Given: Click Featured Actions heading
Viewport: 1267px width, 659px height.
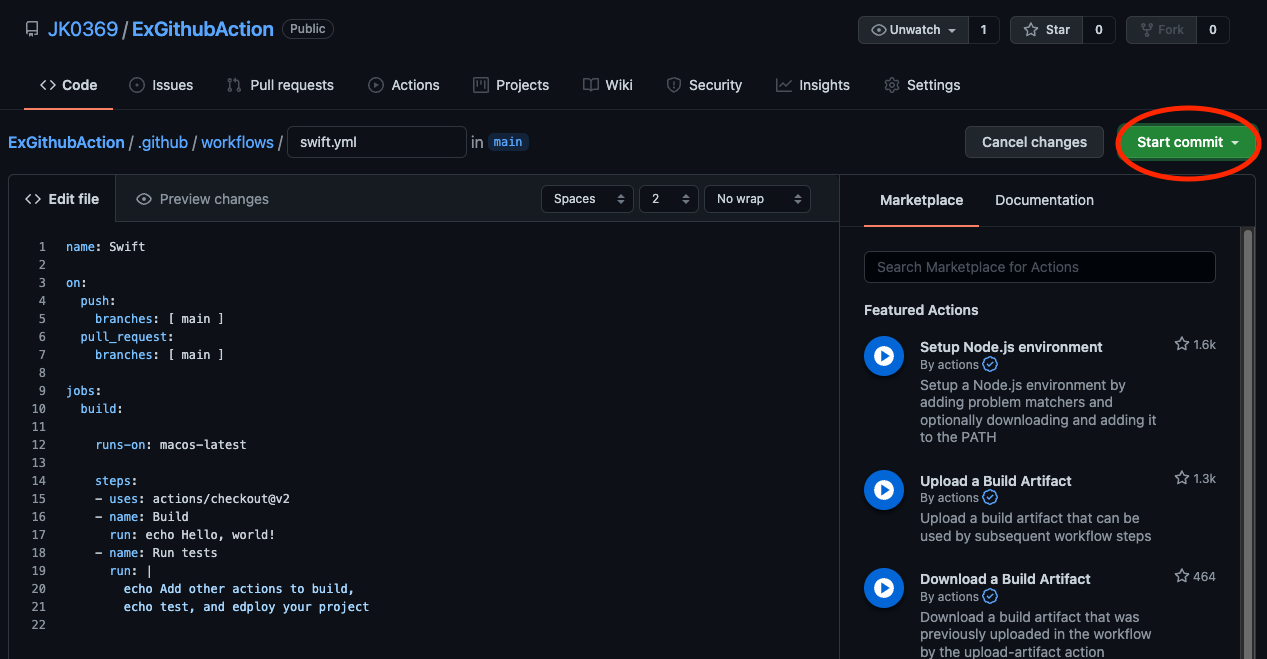Looking at the screenshot, I should [921, 310].
